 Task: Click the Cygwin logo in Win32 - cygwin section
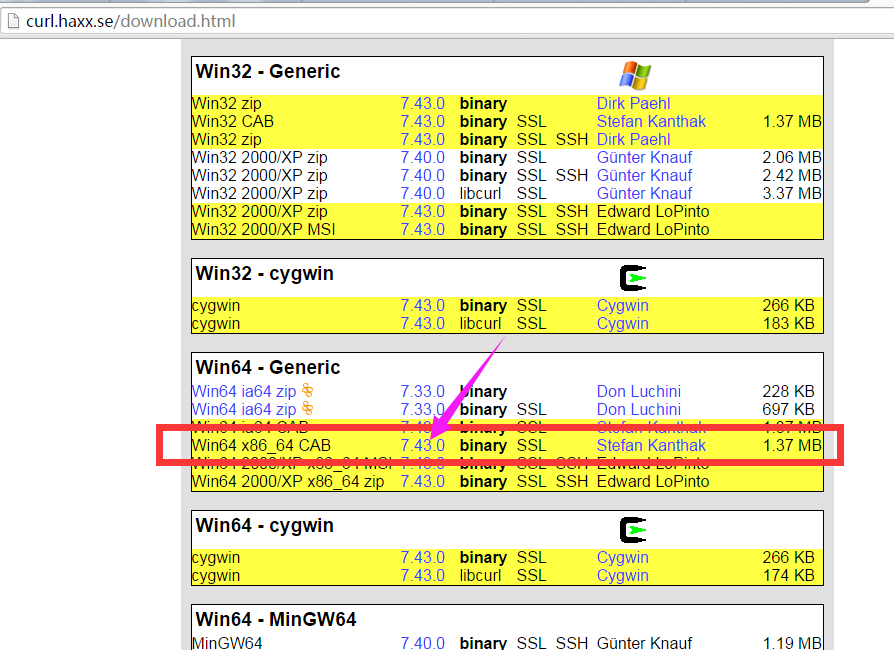coord(633,278)
